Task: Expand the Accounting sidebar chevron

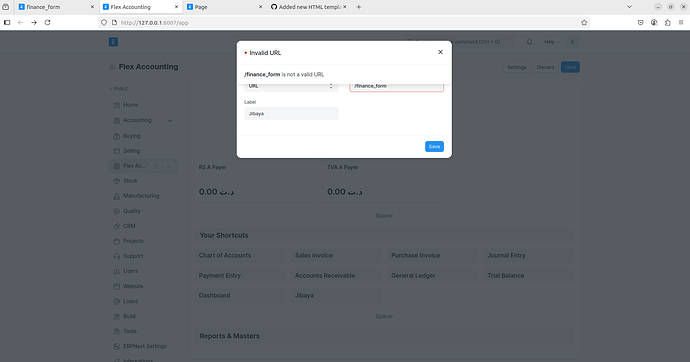Action: click(170, 121)
